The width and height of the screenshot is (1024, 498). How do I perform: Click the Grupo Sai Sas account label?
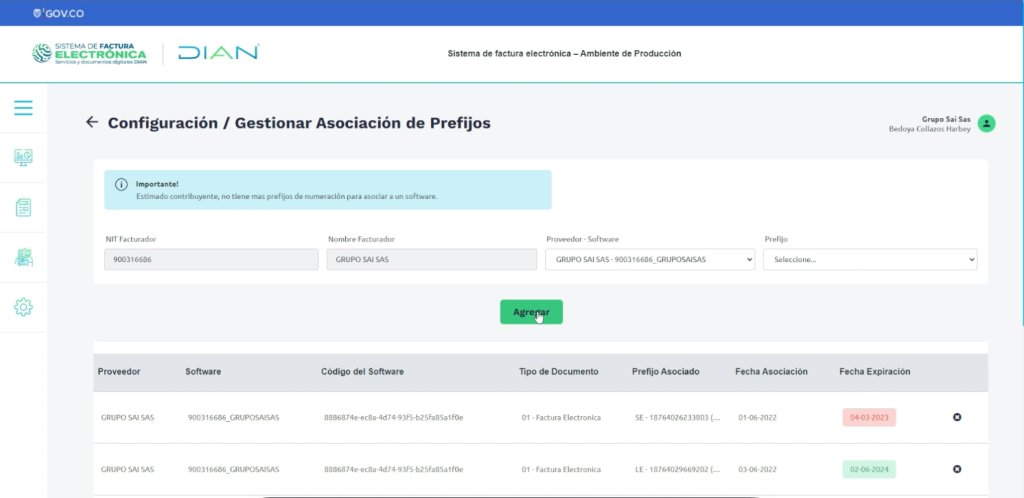(946, 119)
